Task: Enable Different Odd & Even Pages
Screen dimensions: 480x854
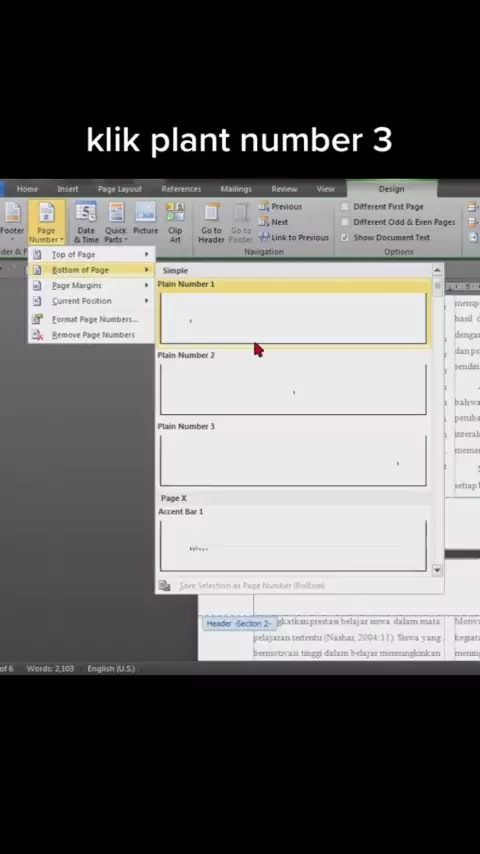Action: 344,222
